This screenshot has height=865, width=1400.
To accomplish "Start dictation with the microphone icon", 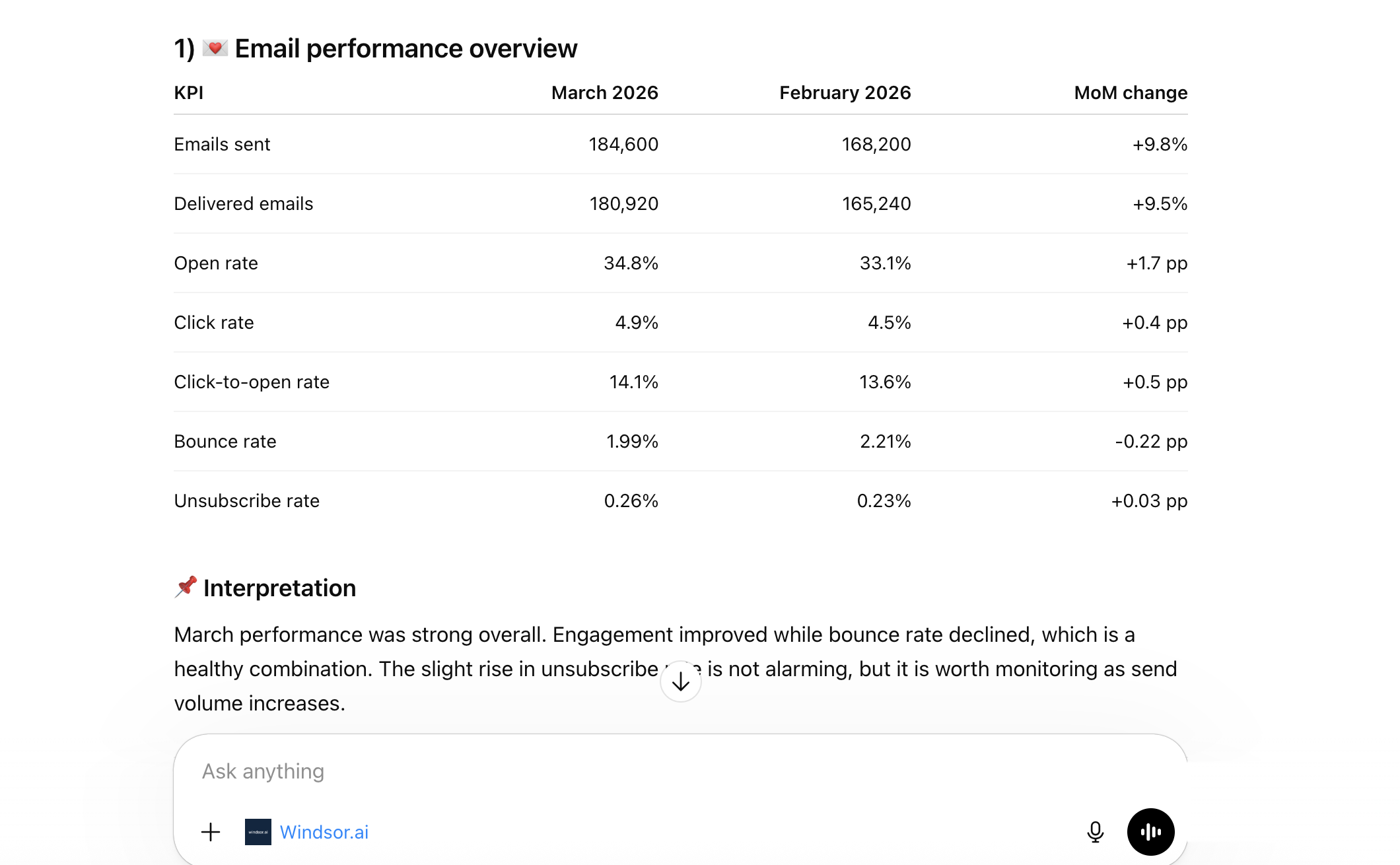I will [x=1095, y=832].
